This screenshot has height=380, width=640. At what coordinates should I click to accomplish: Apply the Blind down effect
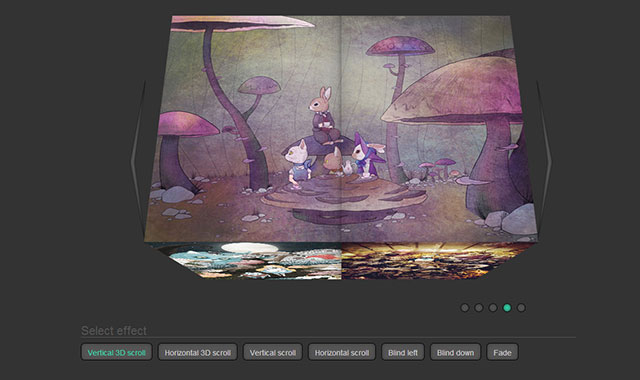click(456, 352)
